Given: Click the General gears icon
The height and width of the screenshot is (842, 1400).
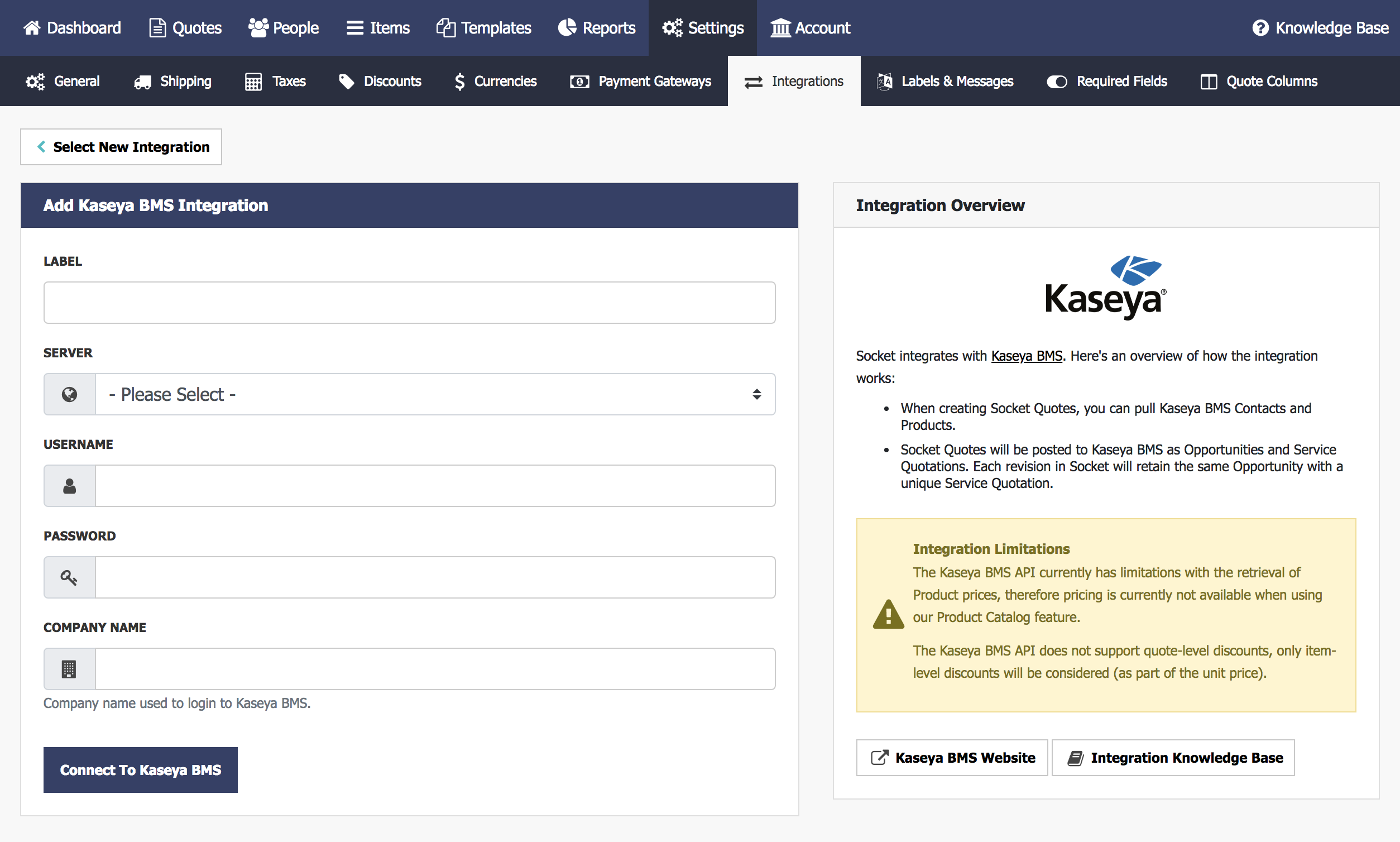Looking at the screenshot, I should pyautogui.click(x=35, y=82).
